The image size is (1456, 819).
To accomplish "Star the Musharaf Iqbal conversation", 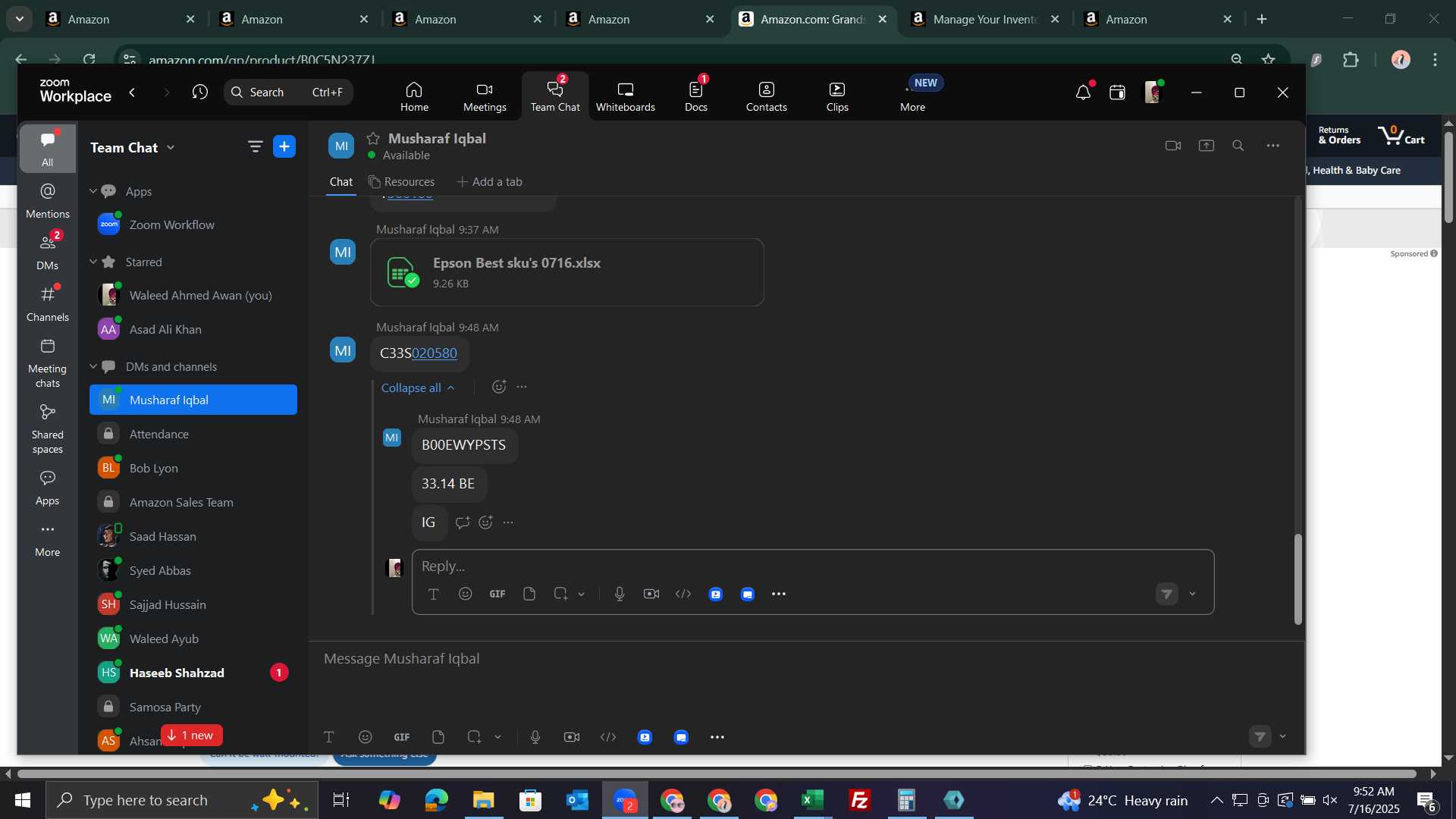I will click(x=373, y=138).
